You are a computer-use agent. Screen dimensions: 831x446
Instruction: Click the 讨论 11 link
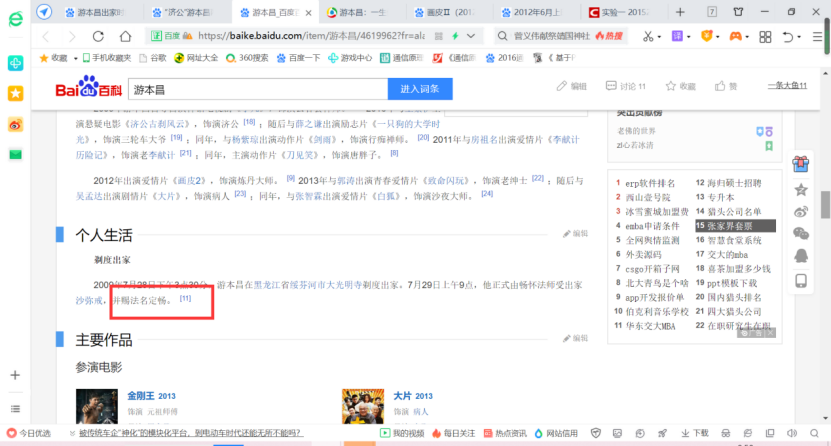point(625,86)
